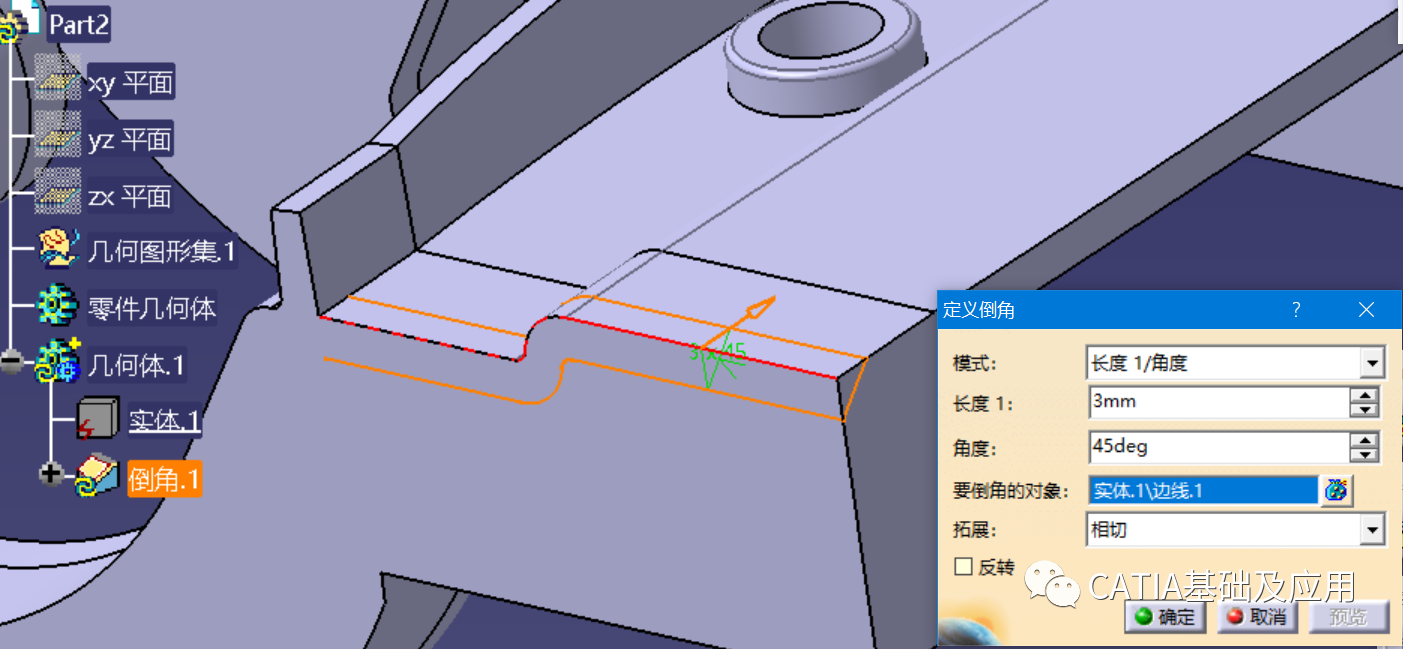Collapse the 几何体.1 tree node
This screenshot has width=1403, height=649.
[12, 363]
